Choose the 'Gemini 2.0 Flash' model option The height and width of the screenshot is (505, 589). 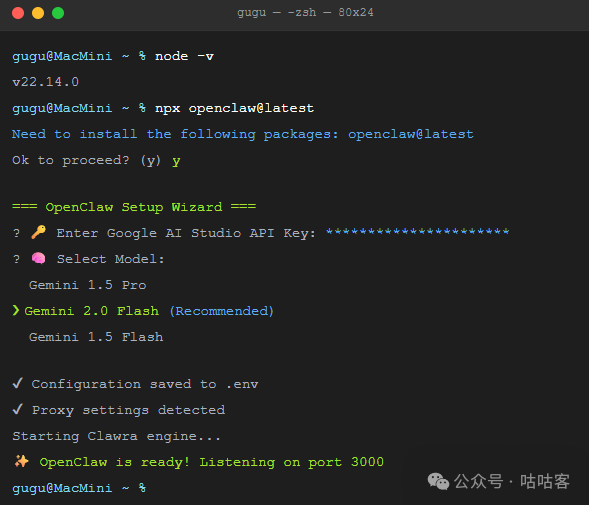point(92,311)
